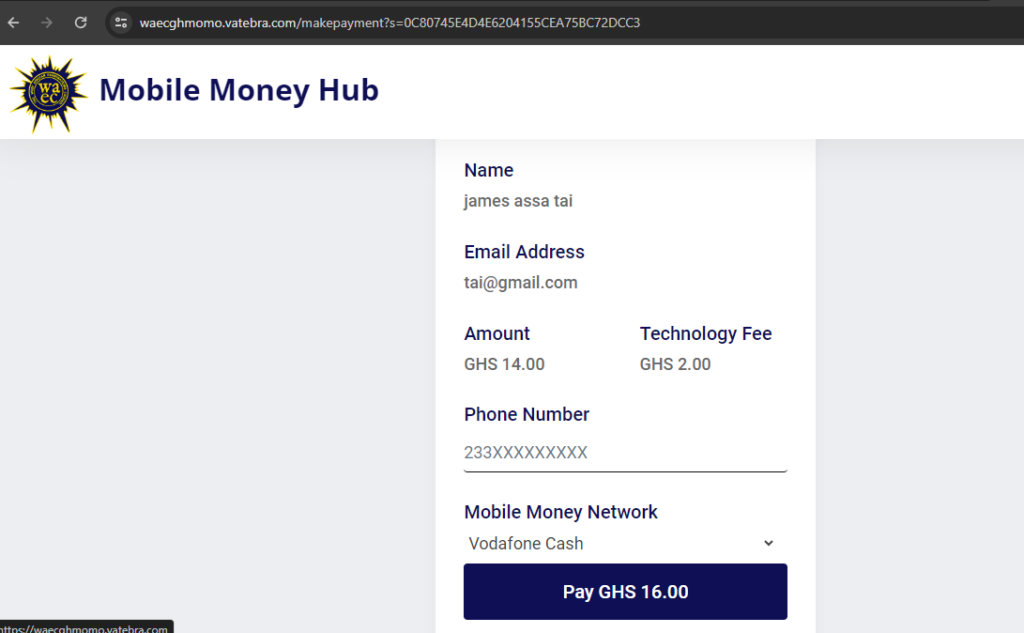Open the site information icon in address bar

(121, 23)
